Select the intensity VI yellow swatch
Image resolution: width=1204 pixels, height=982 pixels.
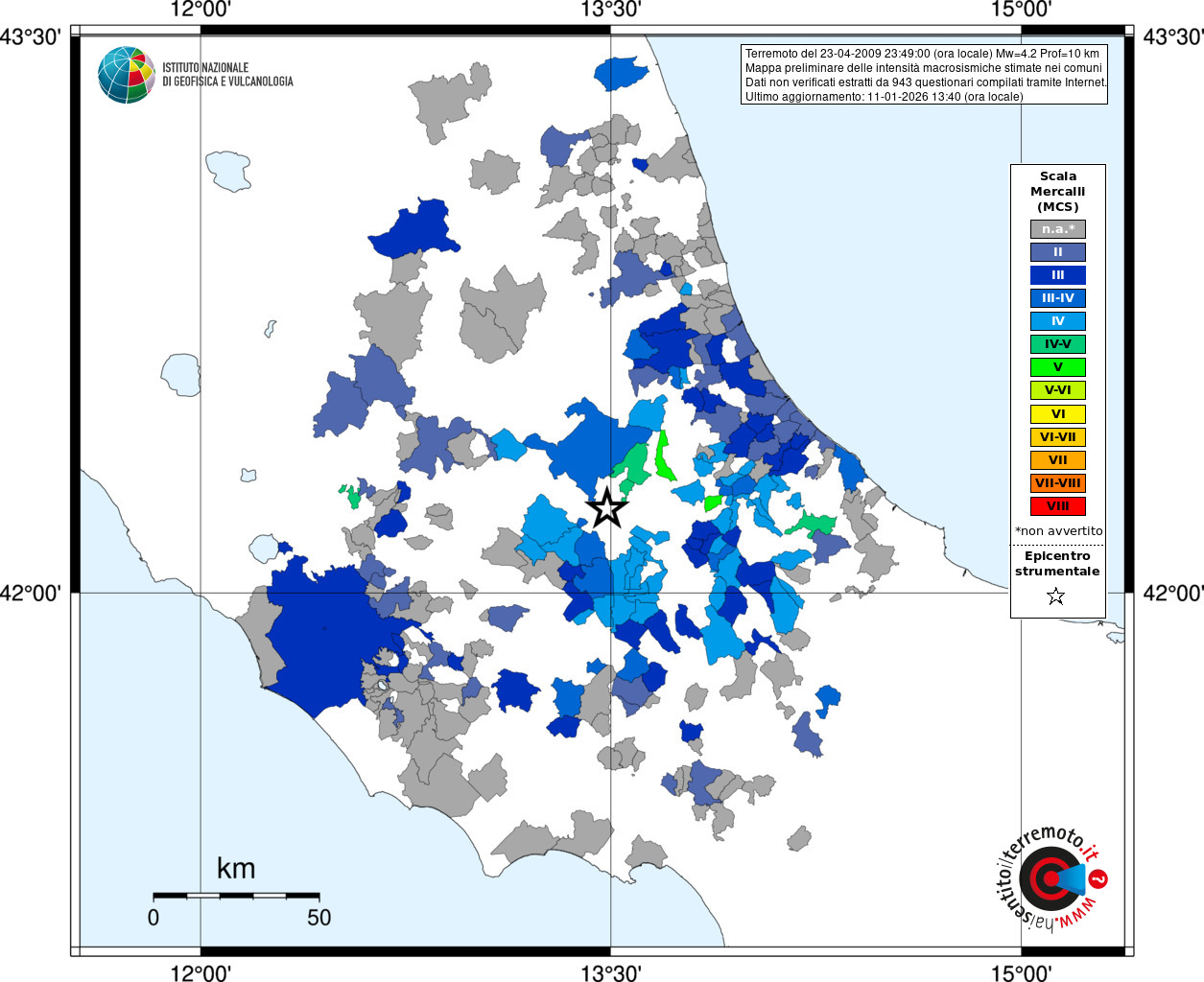pos(1058,414)
